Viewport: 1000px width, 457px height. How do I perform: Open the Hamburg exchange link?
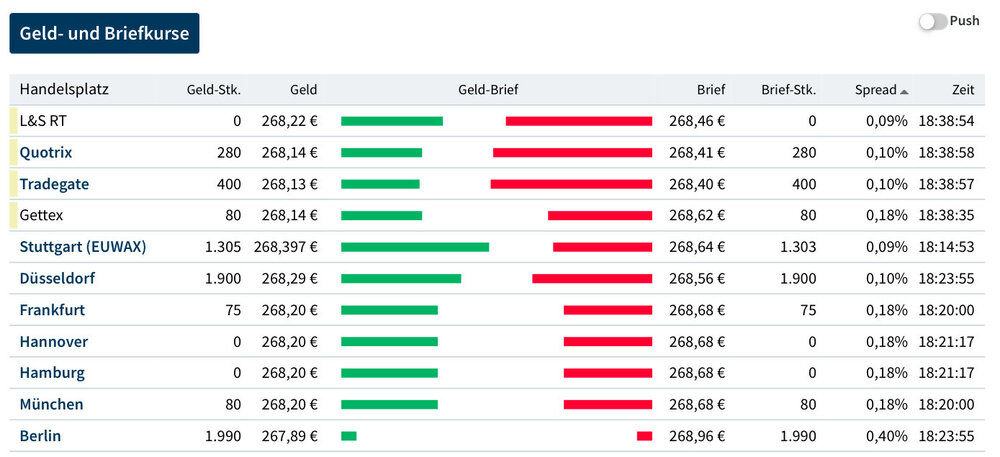coord(52,373)
